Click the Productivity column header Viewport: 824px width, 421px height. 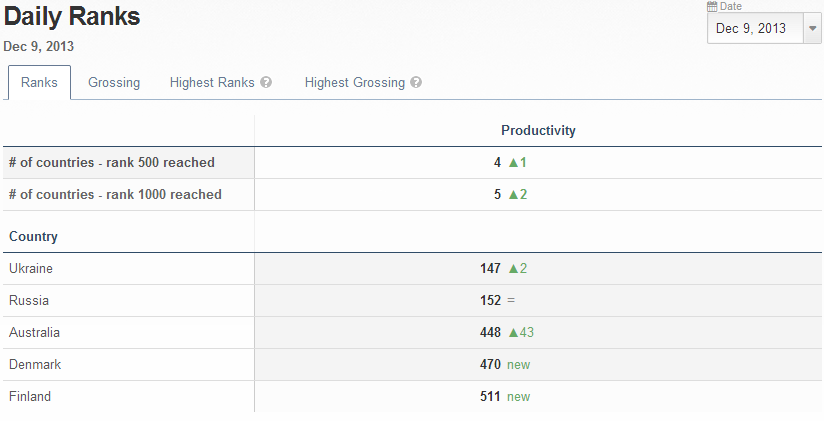pyautogui.click(x=538, y=130)
